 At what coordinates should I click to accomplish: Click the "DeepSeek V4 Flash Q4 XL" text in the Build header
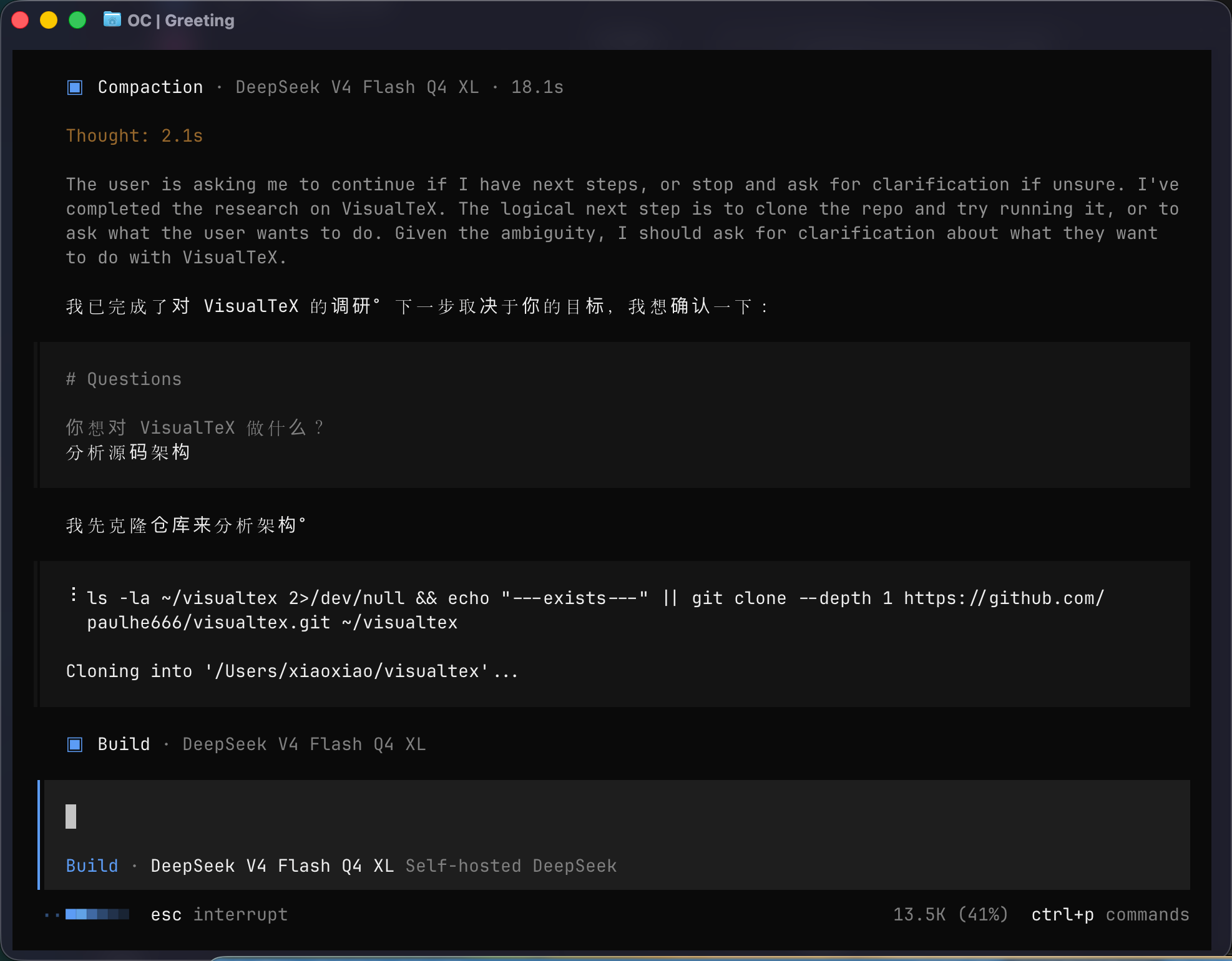(304, 744)
